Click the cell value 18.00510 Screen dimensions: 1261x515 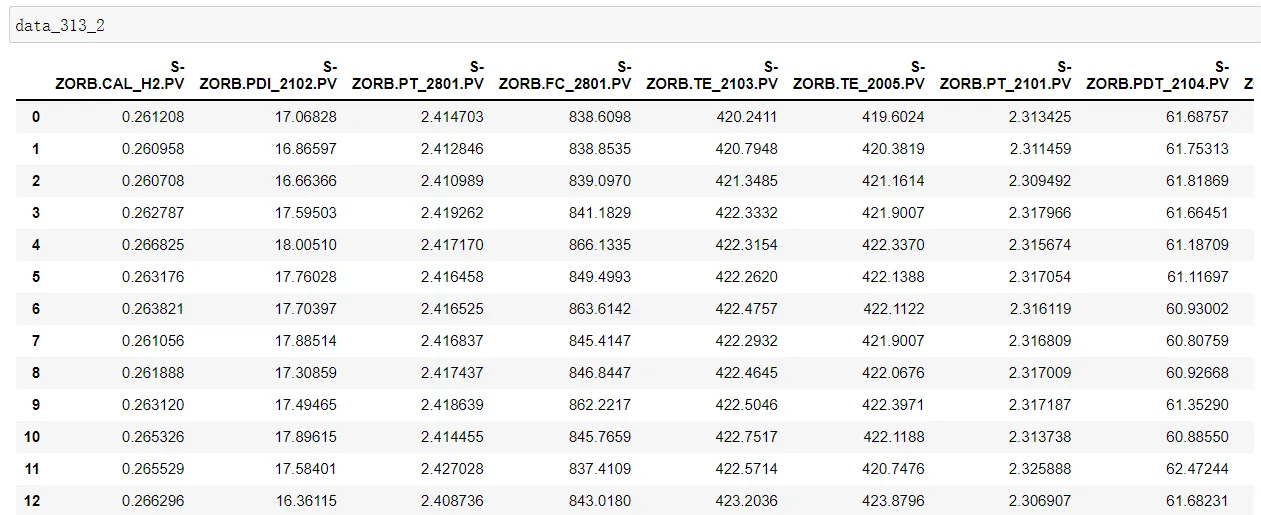[x=306, y=245]
